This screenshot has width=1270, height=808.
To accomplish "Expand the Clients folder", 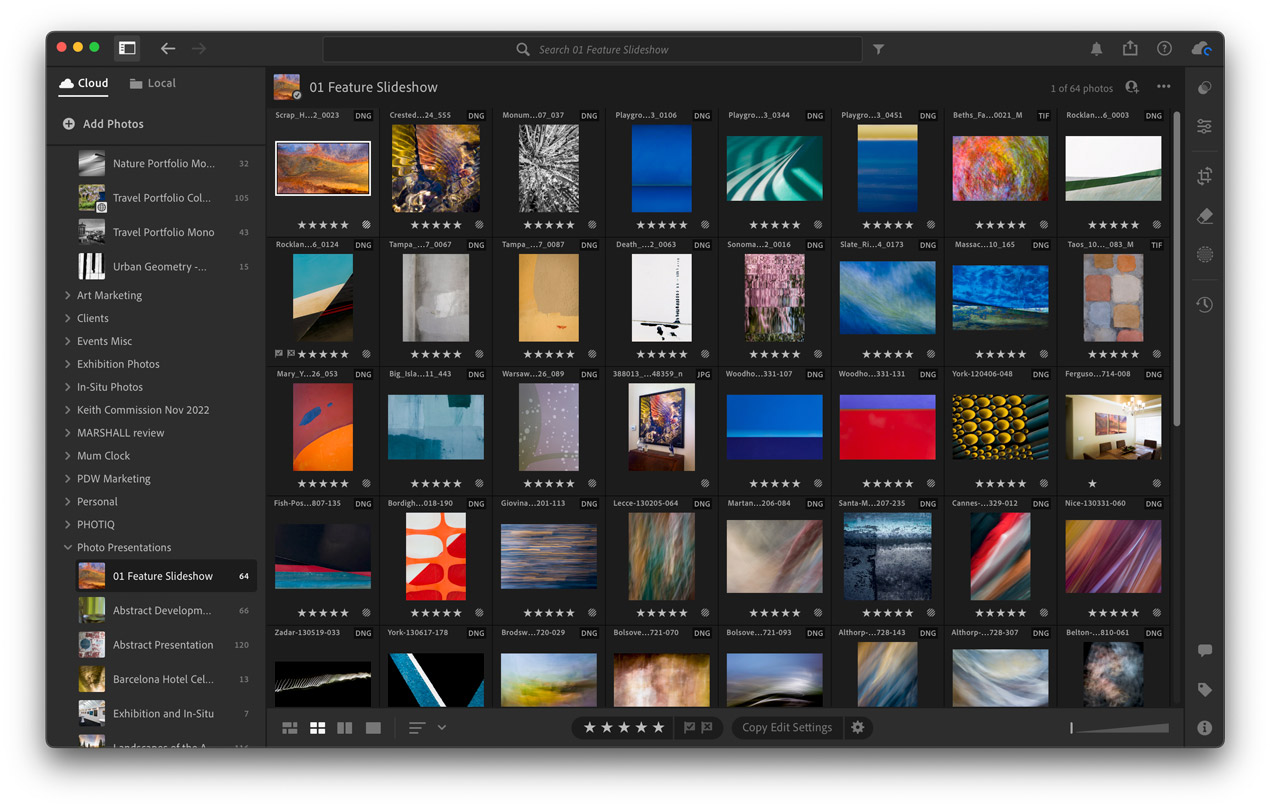I will click(x=68, y=318).
